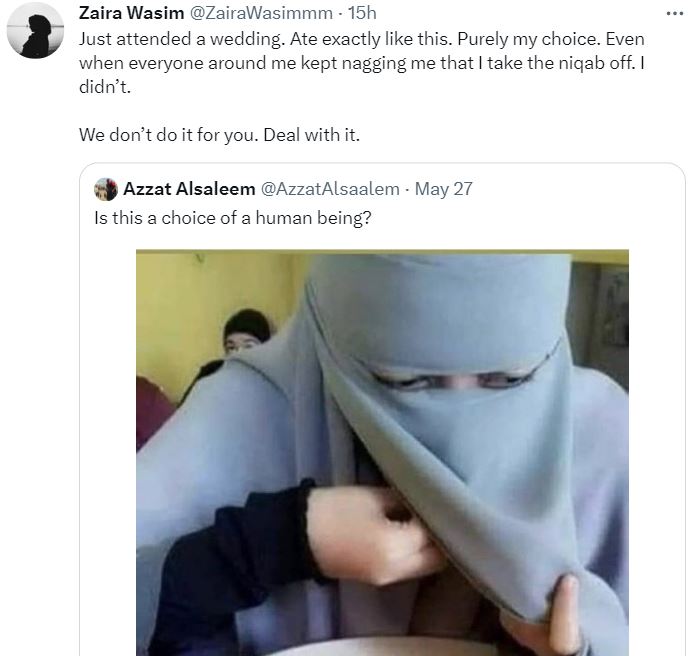Open Azzat Alsaleem's small avatar
The image size is (700, 656).
tap(106, 189)
